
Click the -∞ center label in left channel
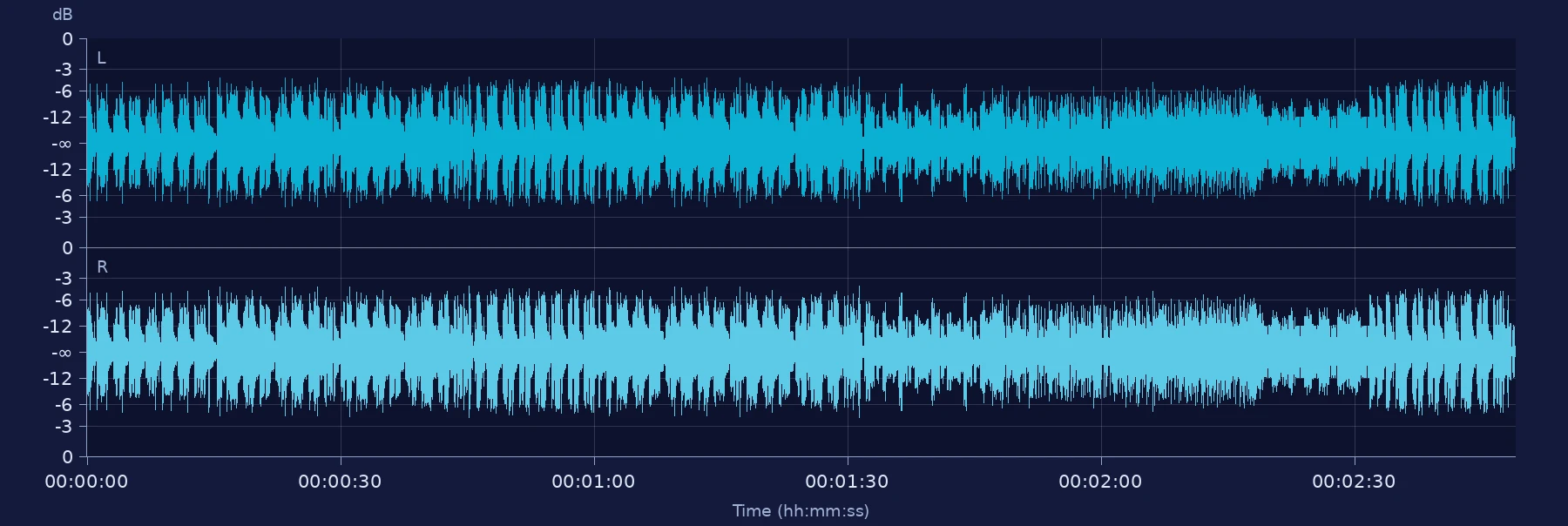[x=61, y=144]
